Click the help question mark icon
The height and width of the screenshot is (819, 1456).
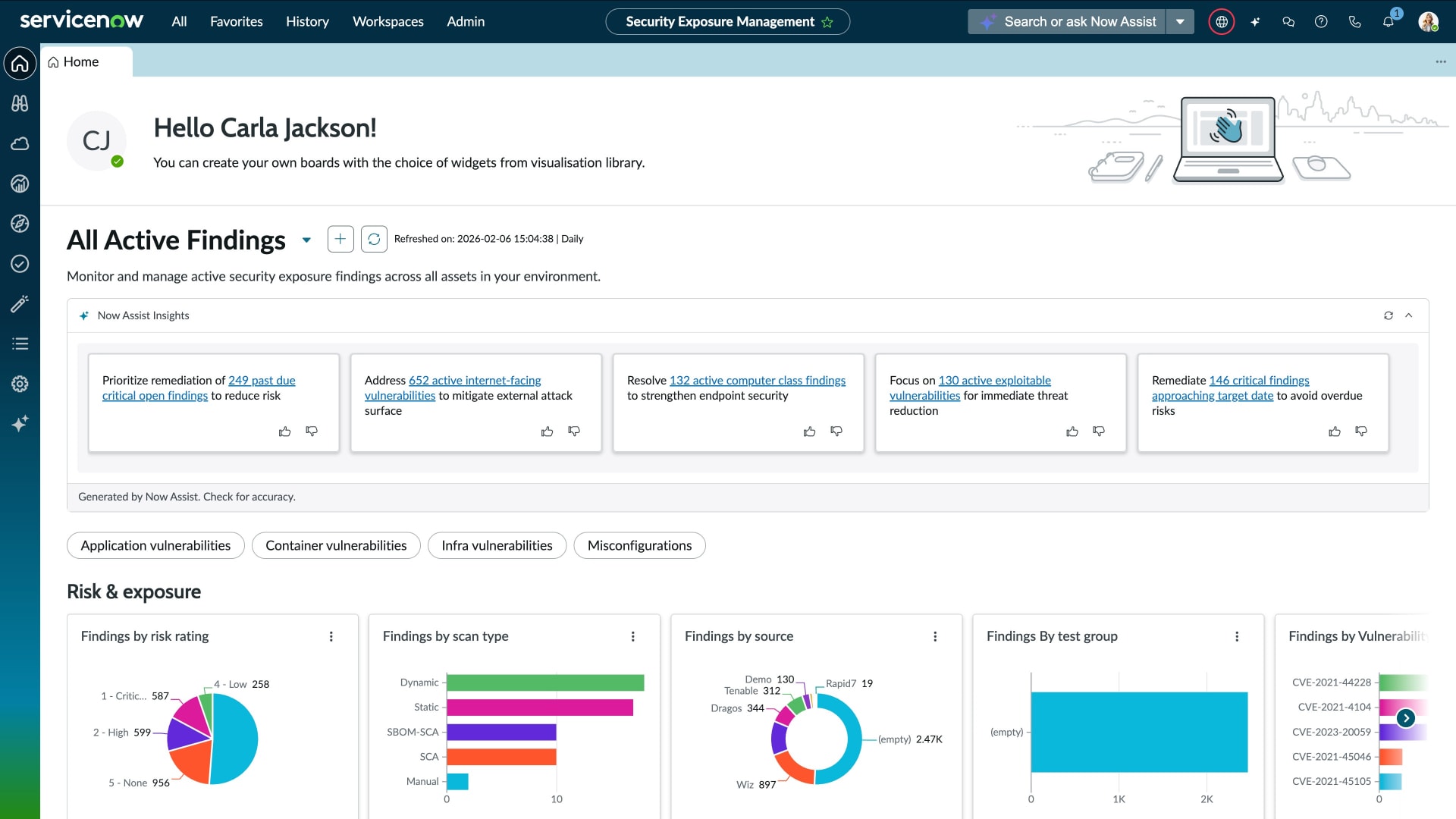click(x=1321, y=21)
